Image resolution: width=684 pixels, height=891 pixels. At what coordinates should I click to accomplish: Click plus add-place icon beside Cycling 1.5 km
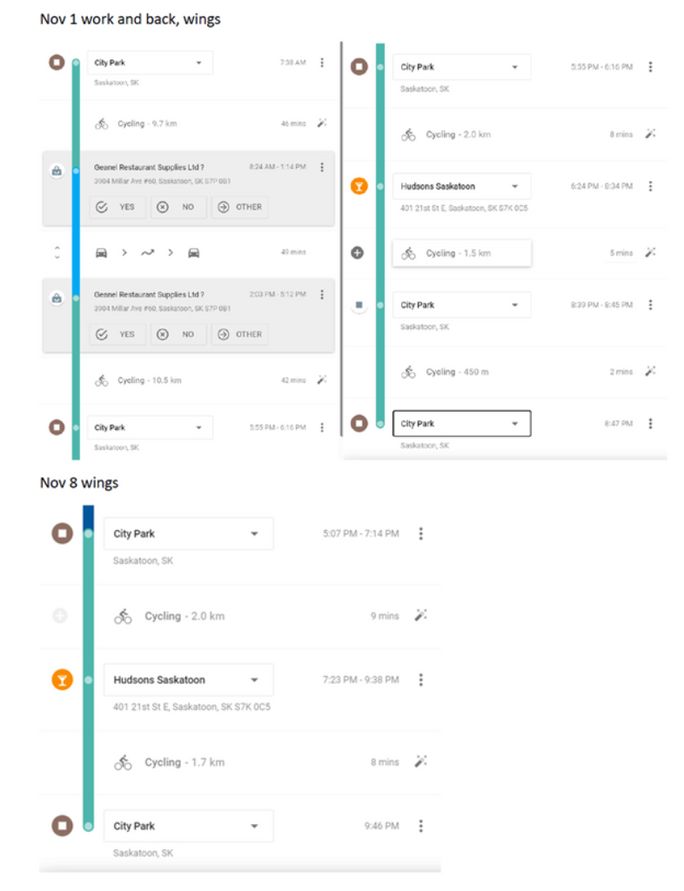tap(358, 253)
